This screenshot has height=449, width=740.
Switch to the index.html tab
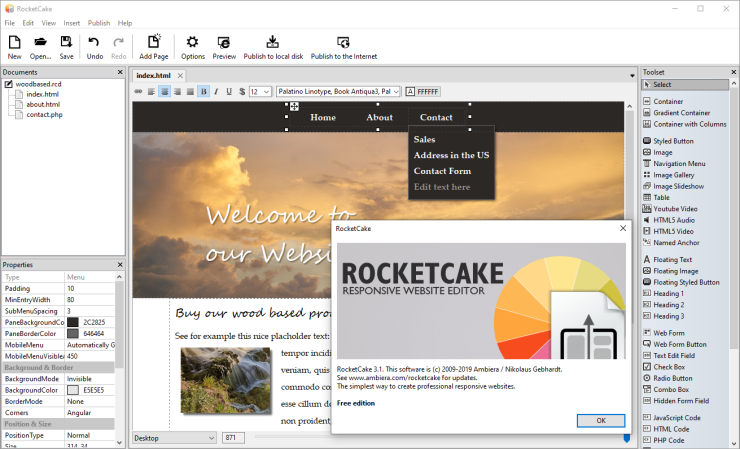(153, 76)
